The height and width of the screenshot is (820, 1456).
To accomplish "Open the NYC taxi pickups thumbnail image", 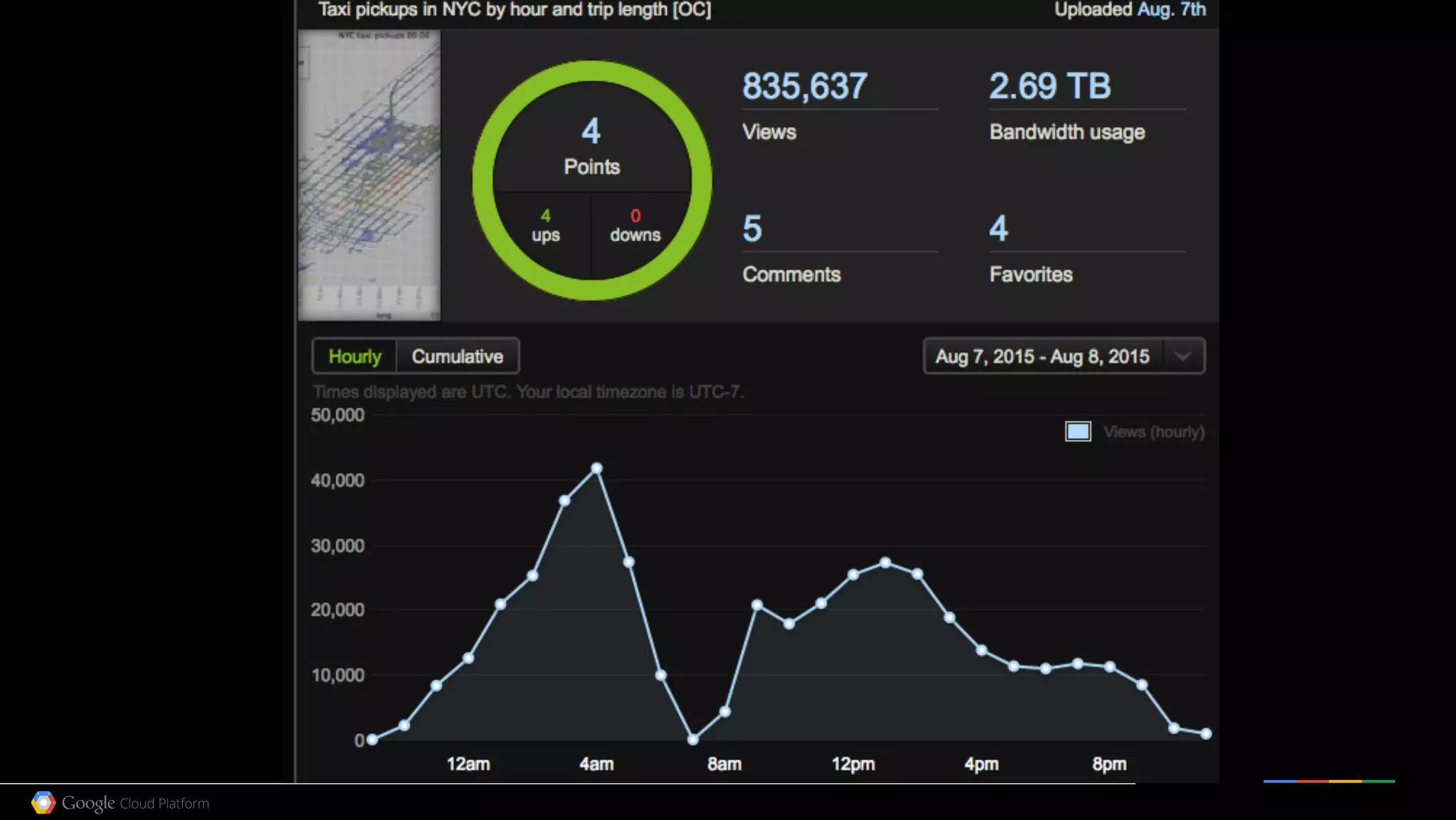I will point(369,175).
